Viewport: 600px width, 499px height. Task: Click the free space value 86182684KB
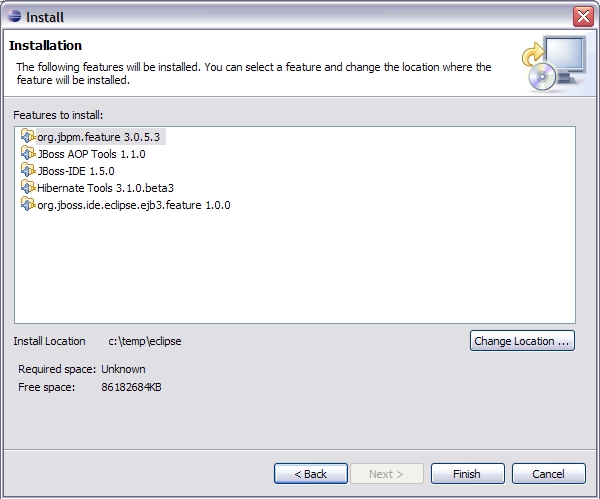[x=131, y=387]
